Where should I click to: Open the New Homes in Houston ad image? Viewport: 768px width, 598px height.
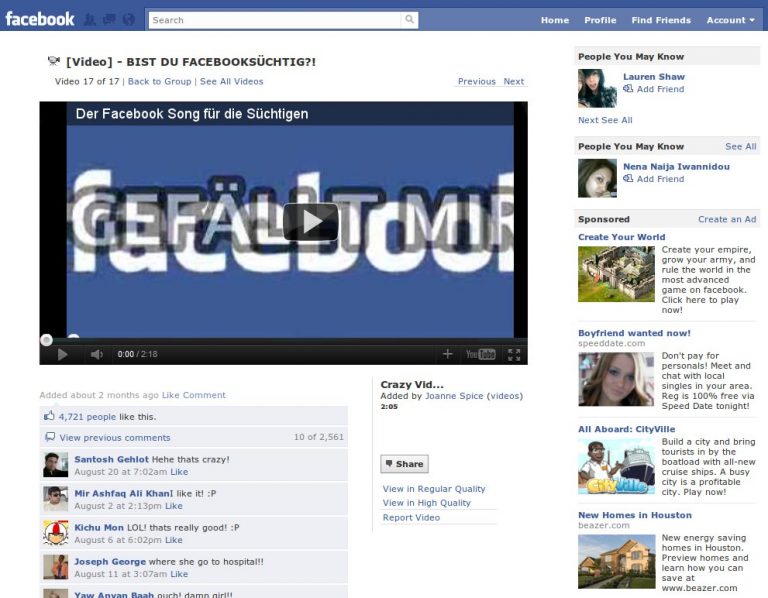(616, 562)
